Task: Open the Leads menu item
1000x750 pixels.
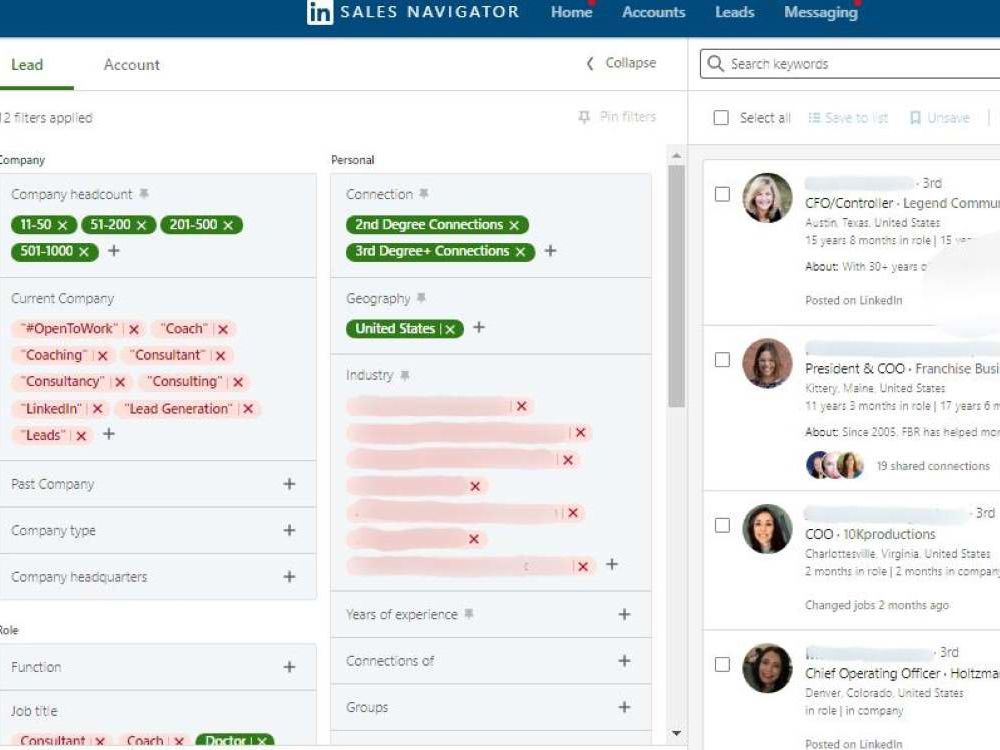Action: 735,12
